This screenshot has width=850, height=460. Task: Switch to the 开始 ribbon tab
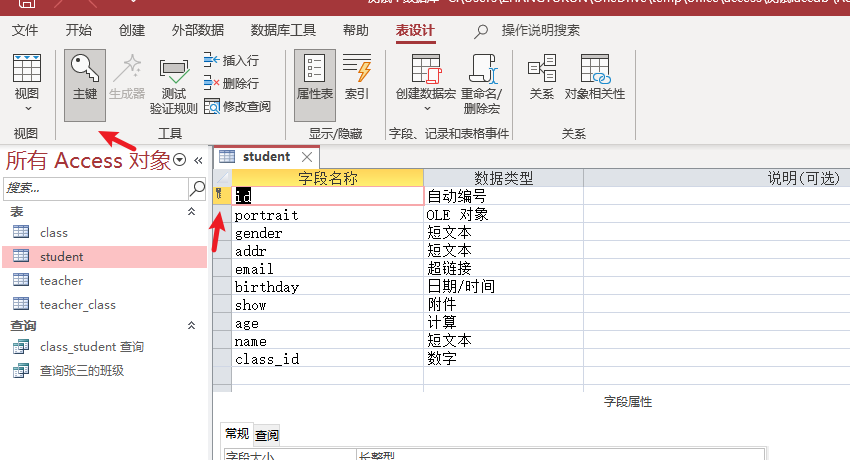point(79,30)
